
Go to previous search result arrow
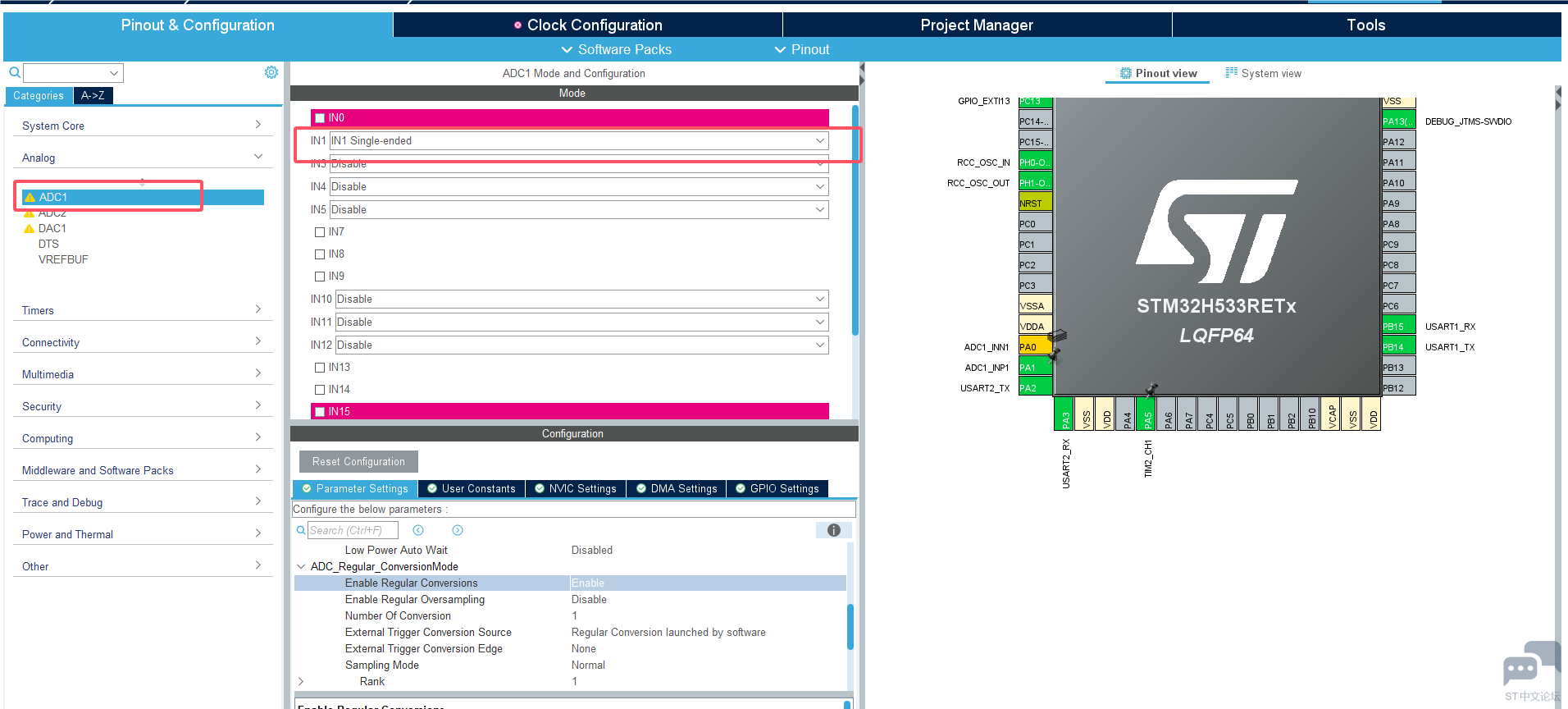[418, 530]
